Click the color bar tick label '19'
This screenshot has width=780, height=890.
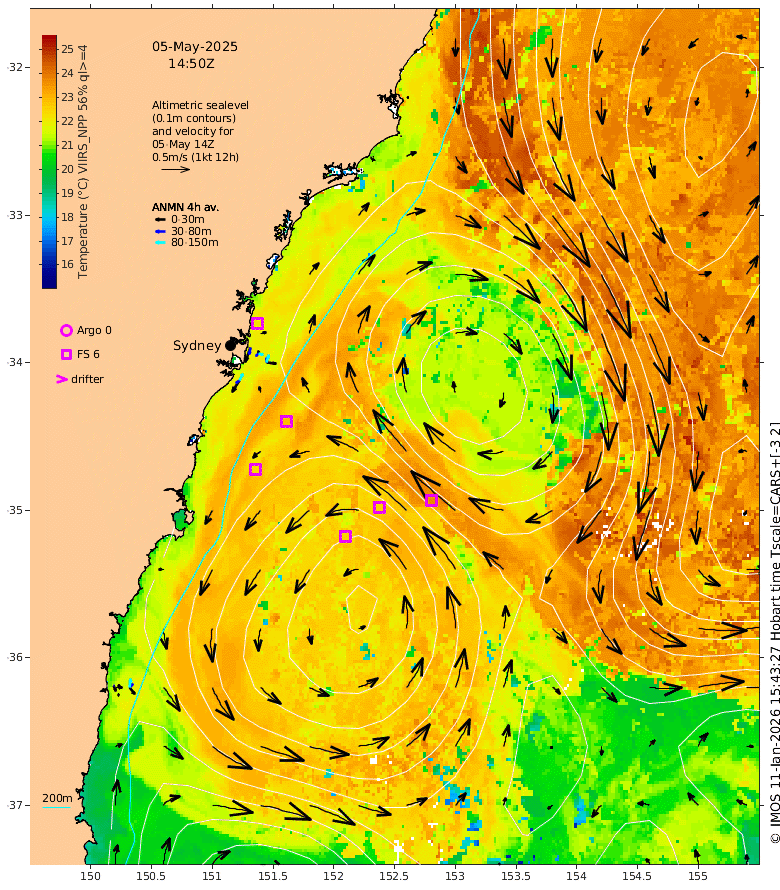68,193
